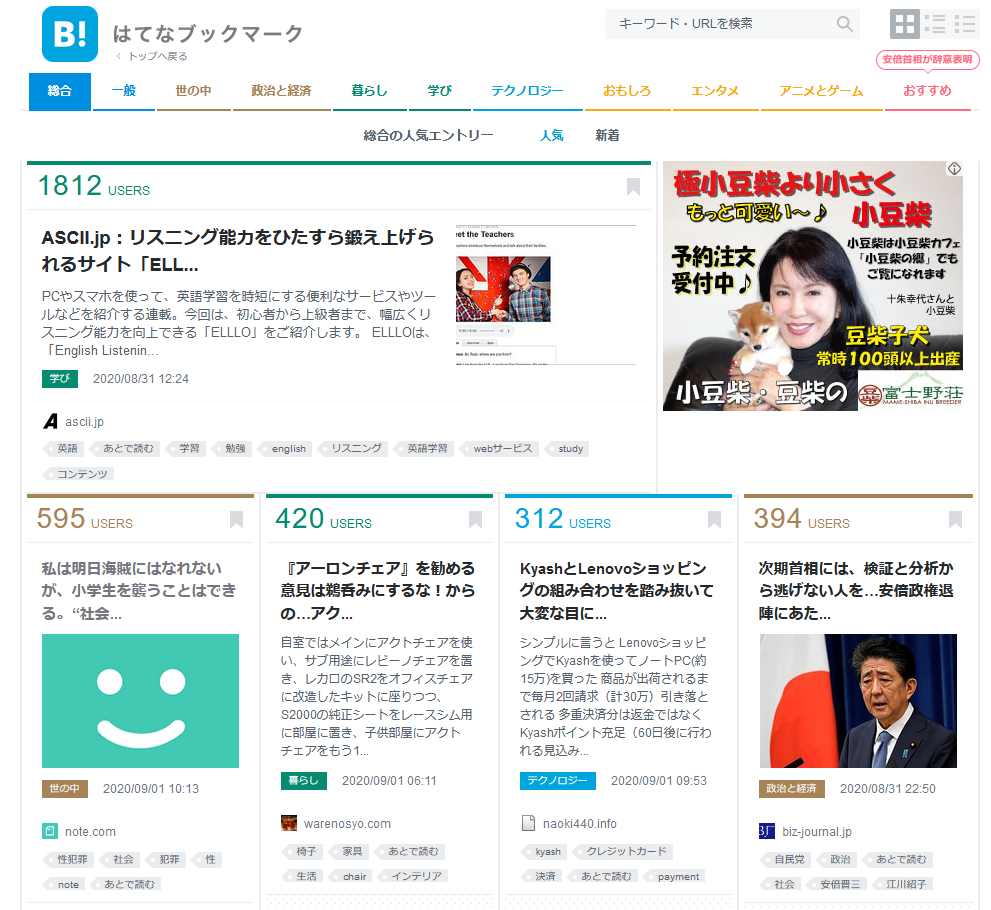Switch to 人気 entries
The width and height of the screenshot is (991, 910).
point(551,135)
